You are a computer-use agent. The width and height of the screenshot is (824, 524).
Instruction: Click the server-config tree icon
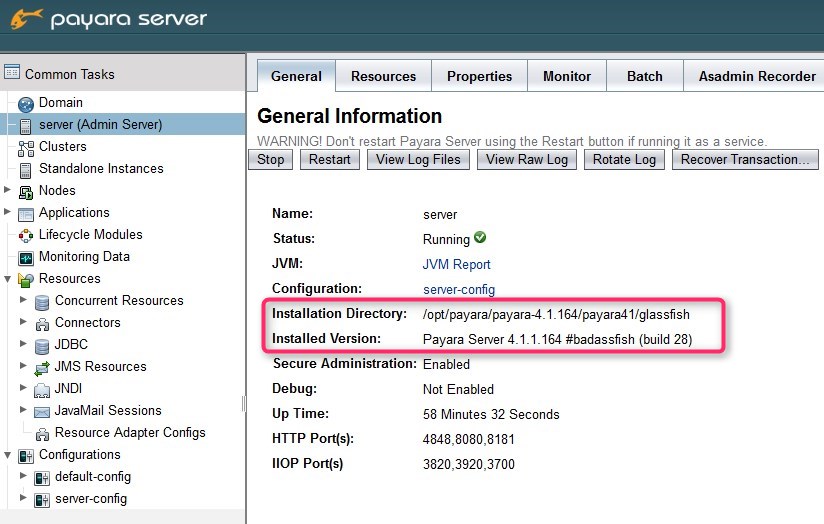42,500
